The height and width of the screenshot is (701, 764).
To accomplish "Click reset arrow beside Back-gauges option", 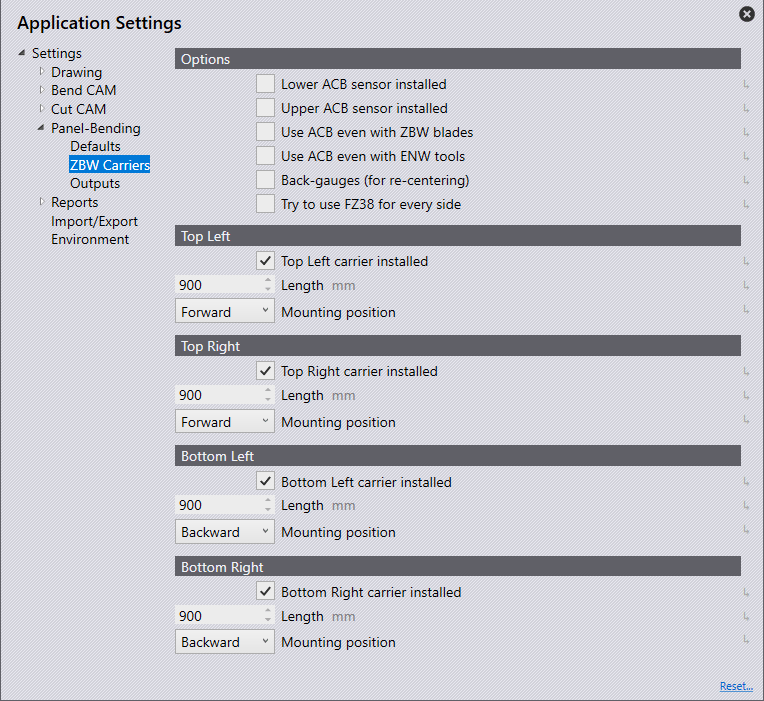I will [x=746, y=181].
